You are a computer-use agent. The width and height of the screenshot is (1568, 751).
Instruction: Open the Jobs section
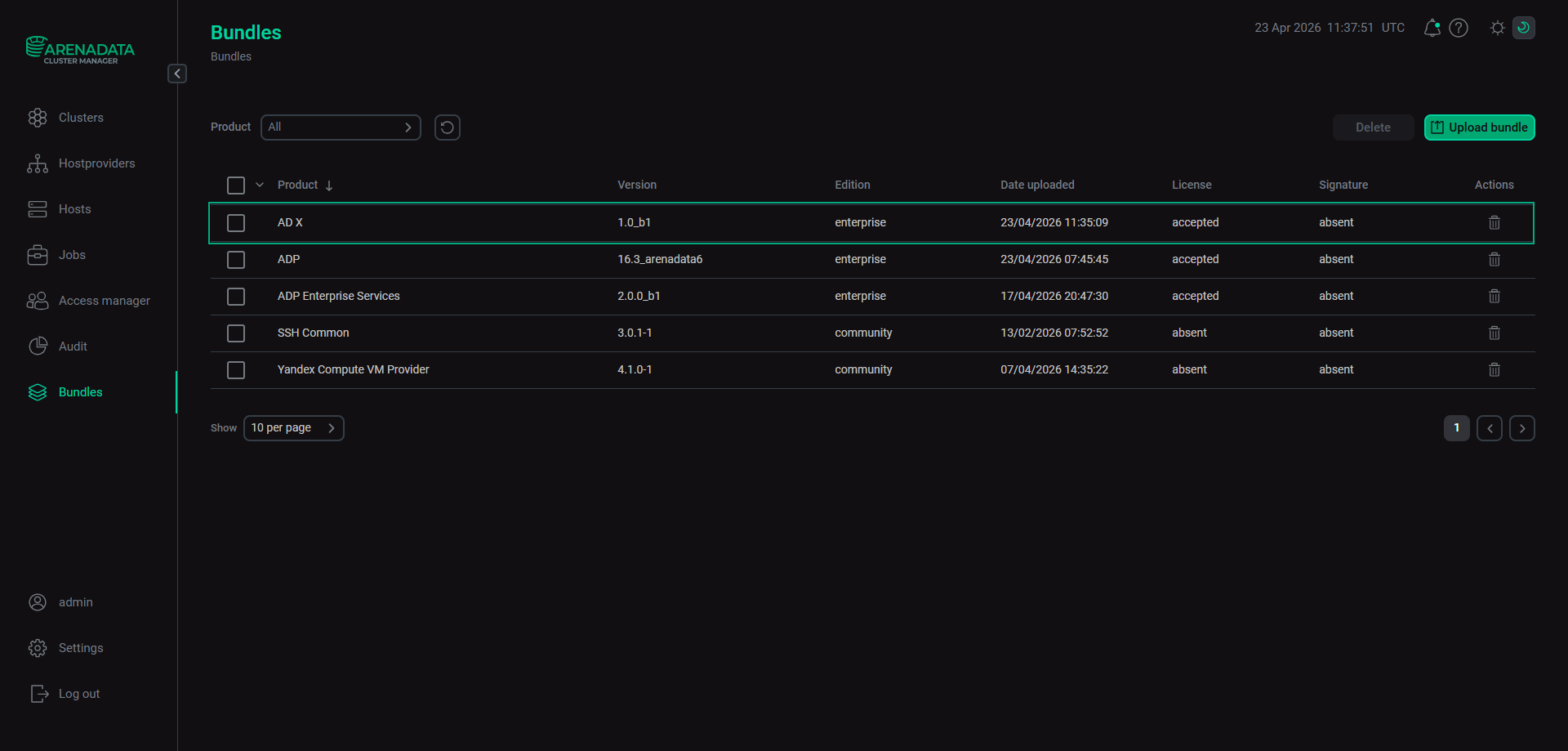coord(72,255)
